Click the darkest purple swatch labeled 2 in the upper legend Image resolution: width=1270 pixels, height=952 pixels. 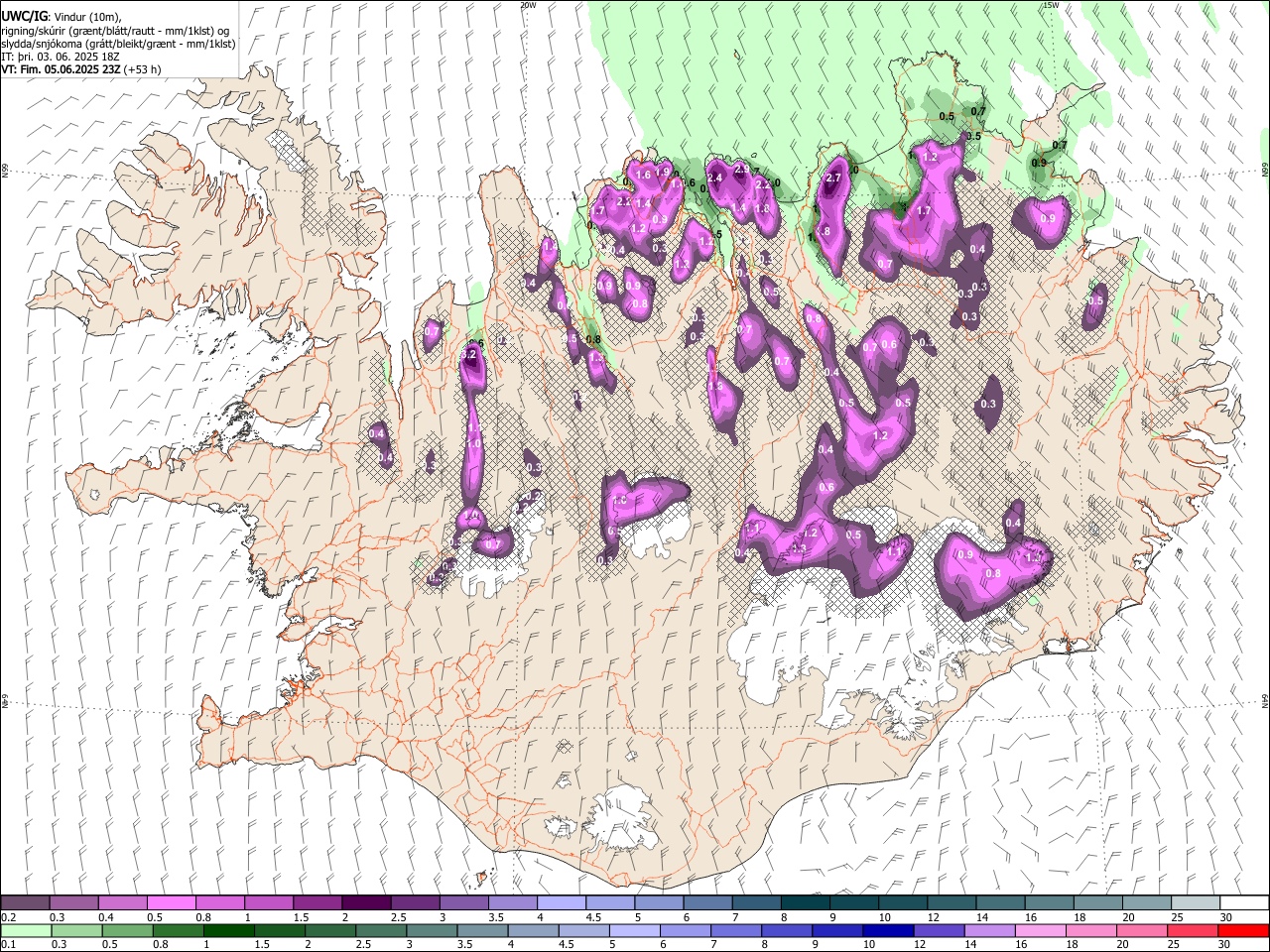pos(365,902)
